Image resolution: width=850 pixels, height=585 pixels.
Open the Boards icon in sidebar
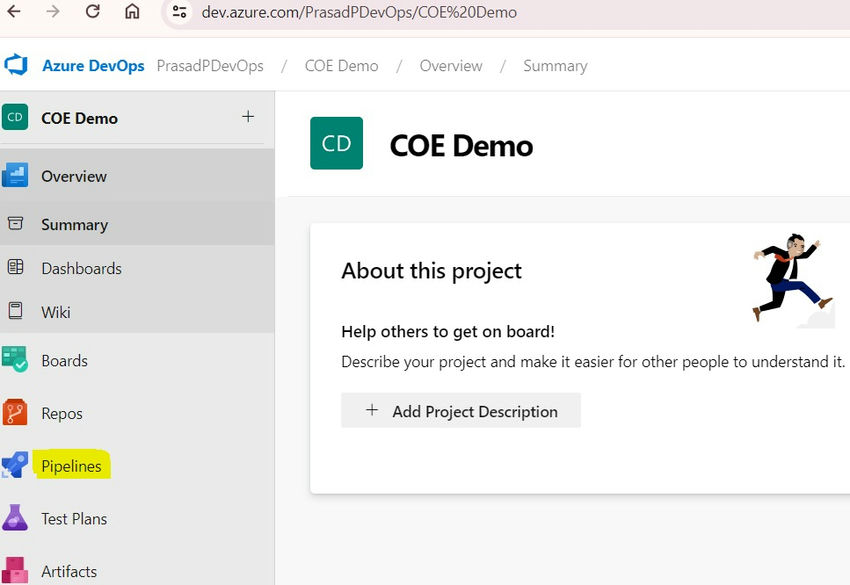(x=15, y=359)
